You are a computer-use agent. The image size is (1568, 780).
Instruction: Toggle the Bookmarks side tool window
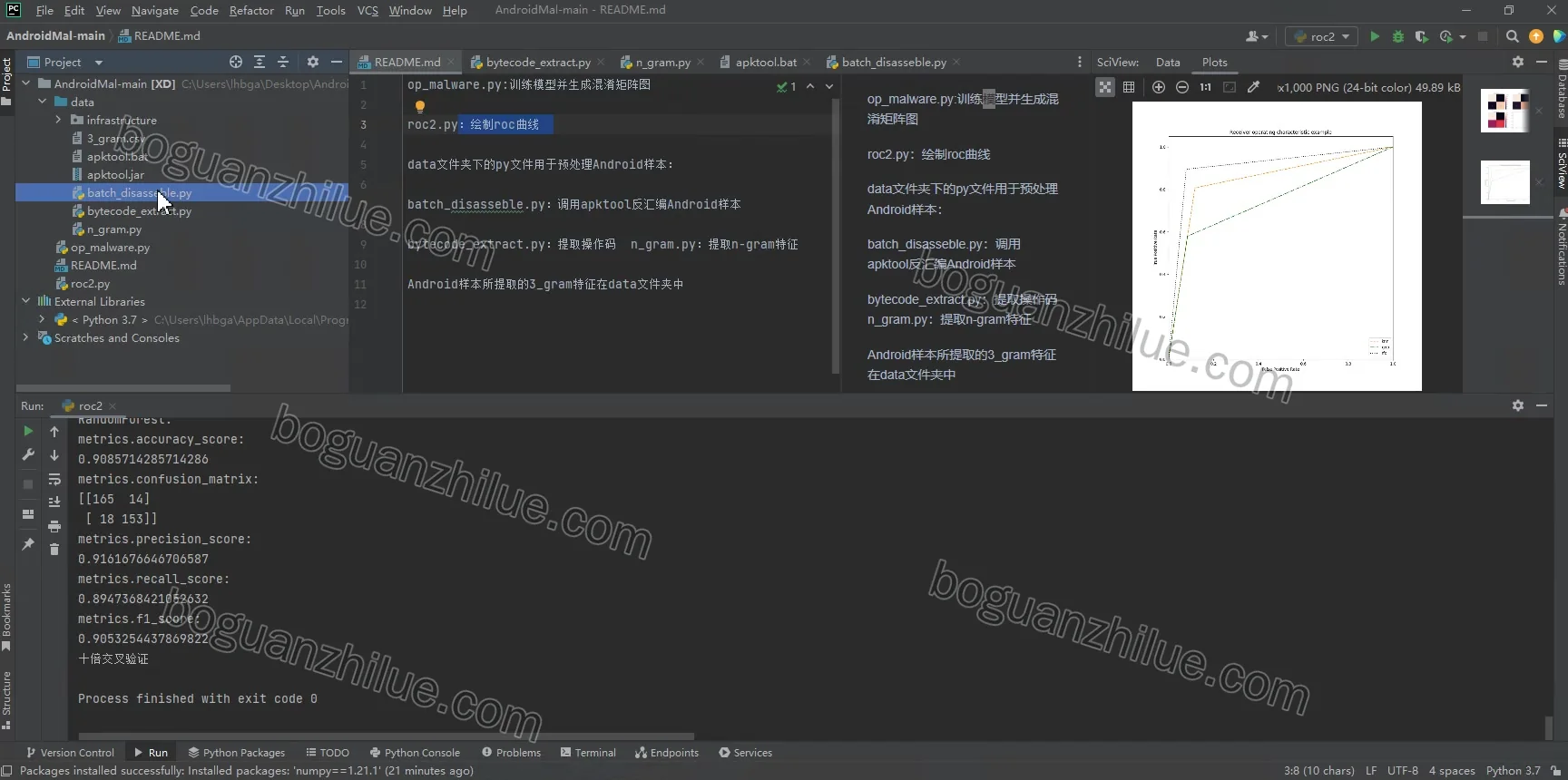(x=6, y=617)
